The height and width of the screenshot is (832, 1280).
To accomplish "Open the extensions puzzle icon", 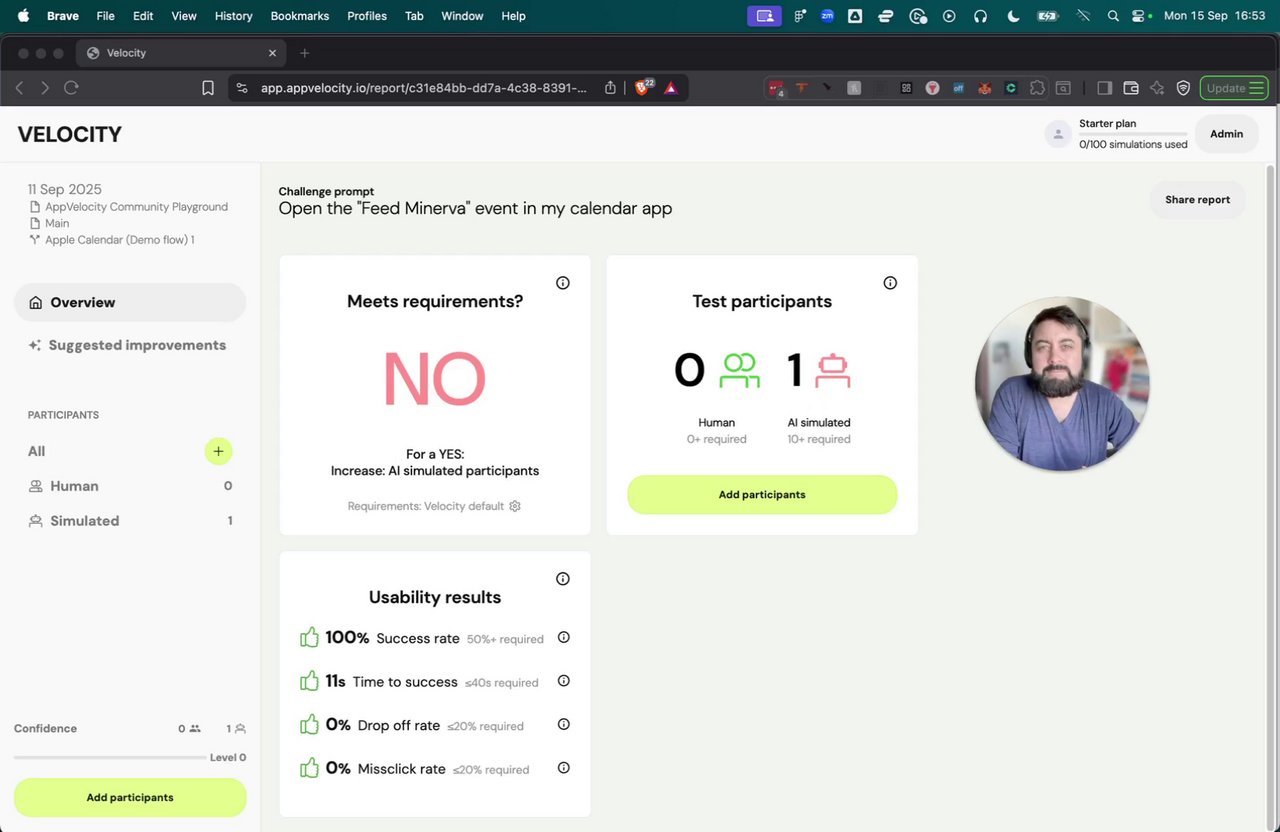I will (1036, 88).
